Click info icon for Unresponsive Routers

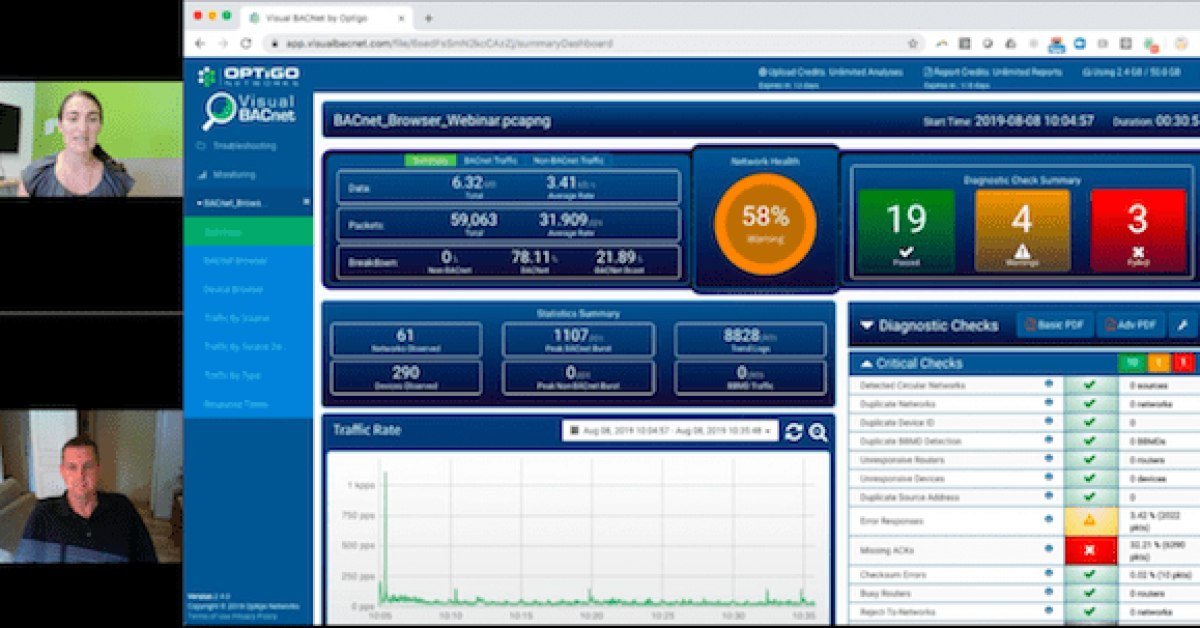point(1049,459)
